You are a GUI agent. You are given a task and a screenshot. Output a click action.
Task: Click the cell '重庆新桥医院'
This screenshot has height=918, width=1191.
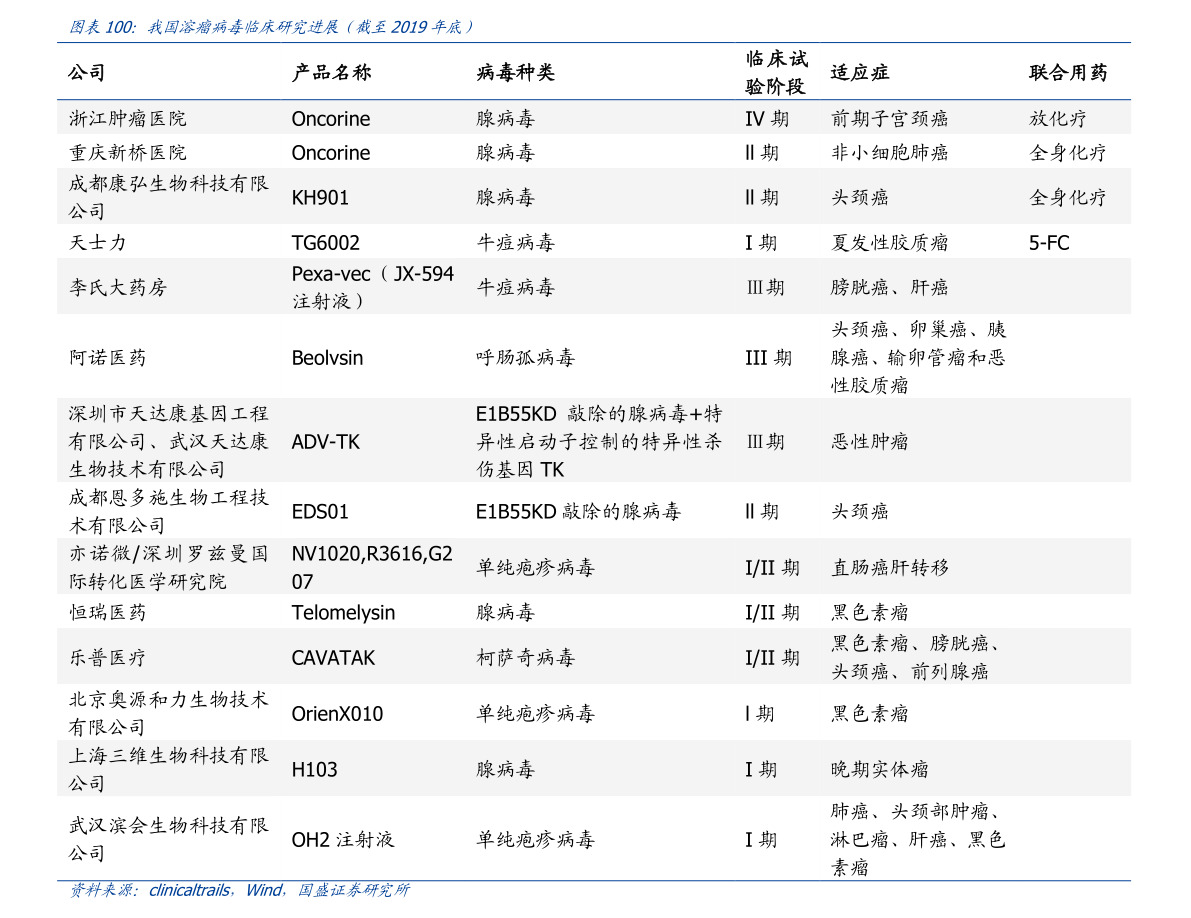tap(128, 153)
